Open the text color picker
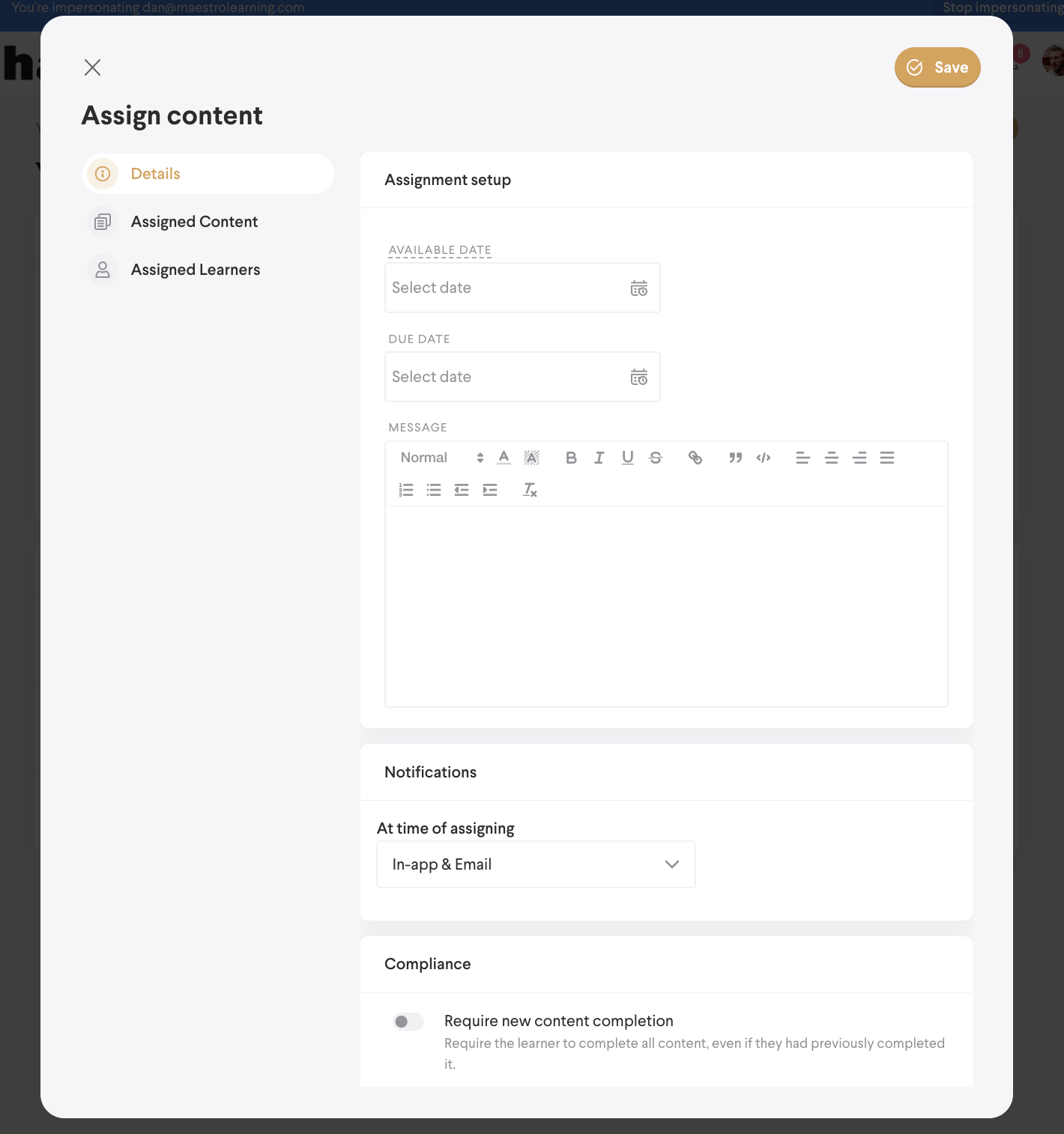This screenshot has width=1064, height=1134. [504, 458]
